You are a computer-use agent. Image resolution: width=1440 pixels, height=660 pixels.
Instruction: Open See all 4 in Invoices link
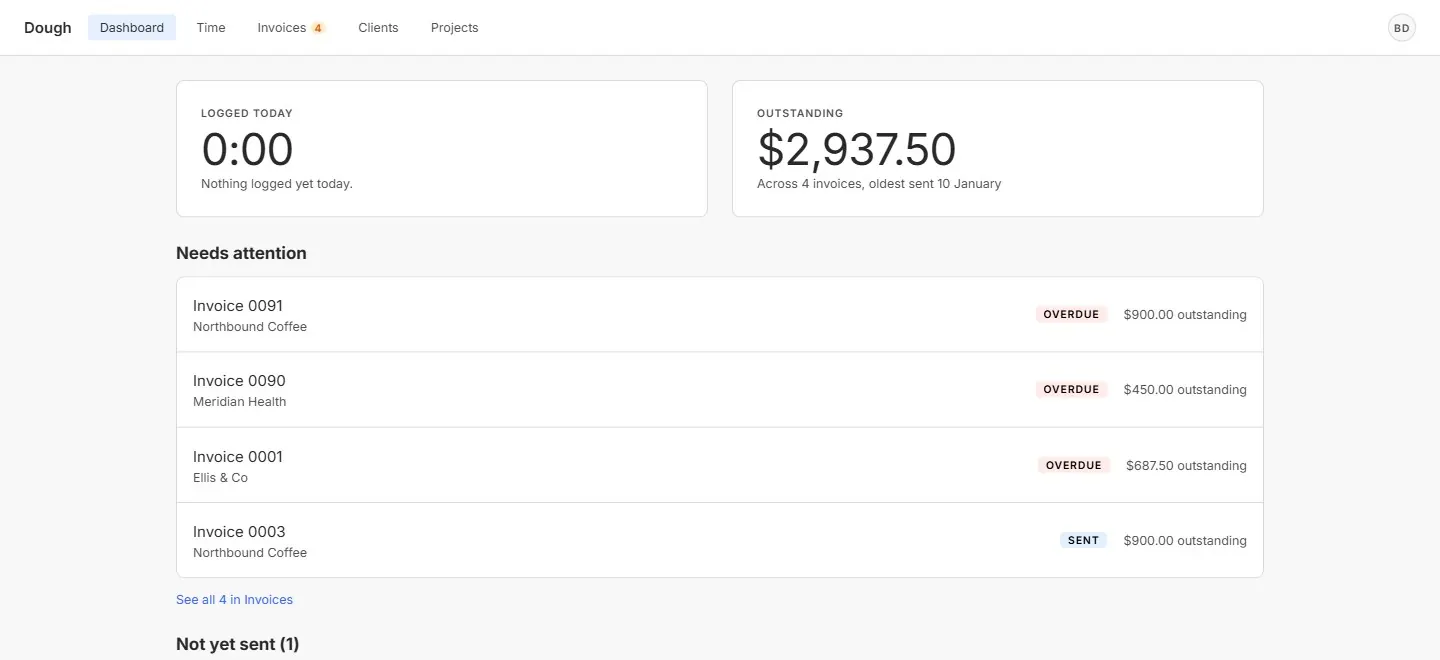234,600
